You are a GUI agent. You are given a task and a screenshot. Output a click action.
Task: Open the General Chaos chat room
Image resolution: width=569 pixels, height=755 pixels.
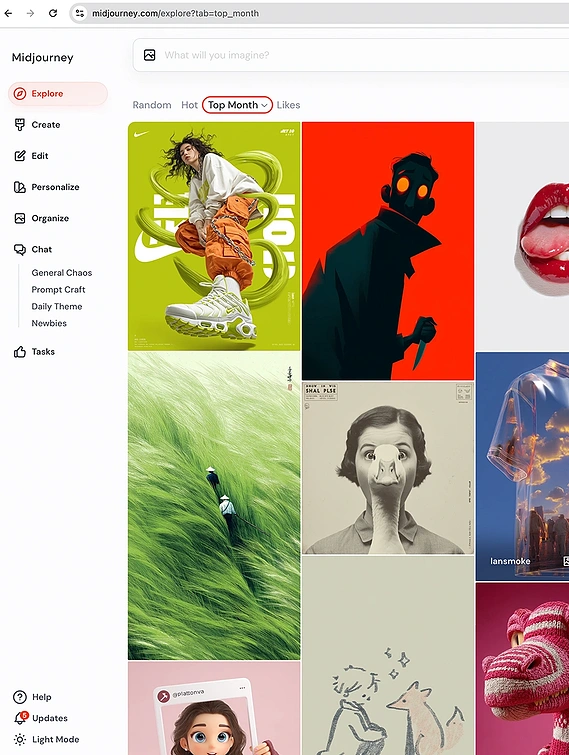[62, 273]
